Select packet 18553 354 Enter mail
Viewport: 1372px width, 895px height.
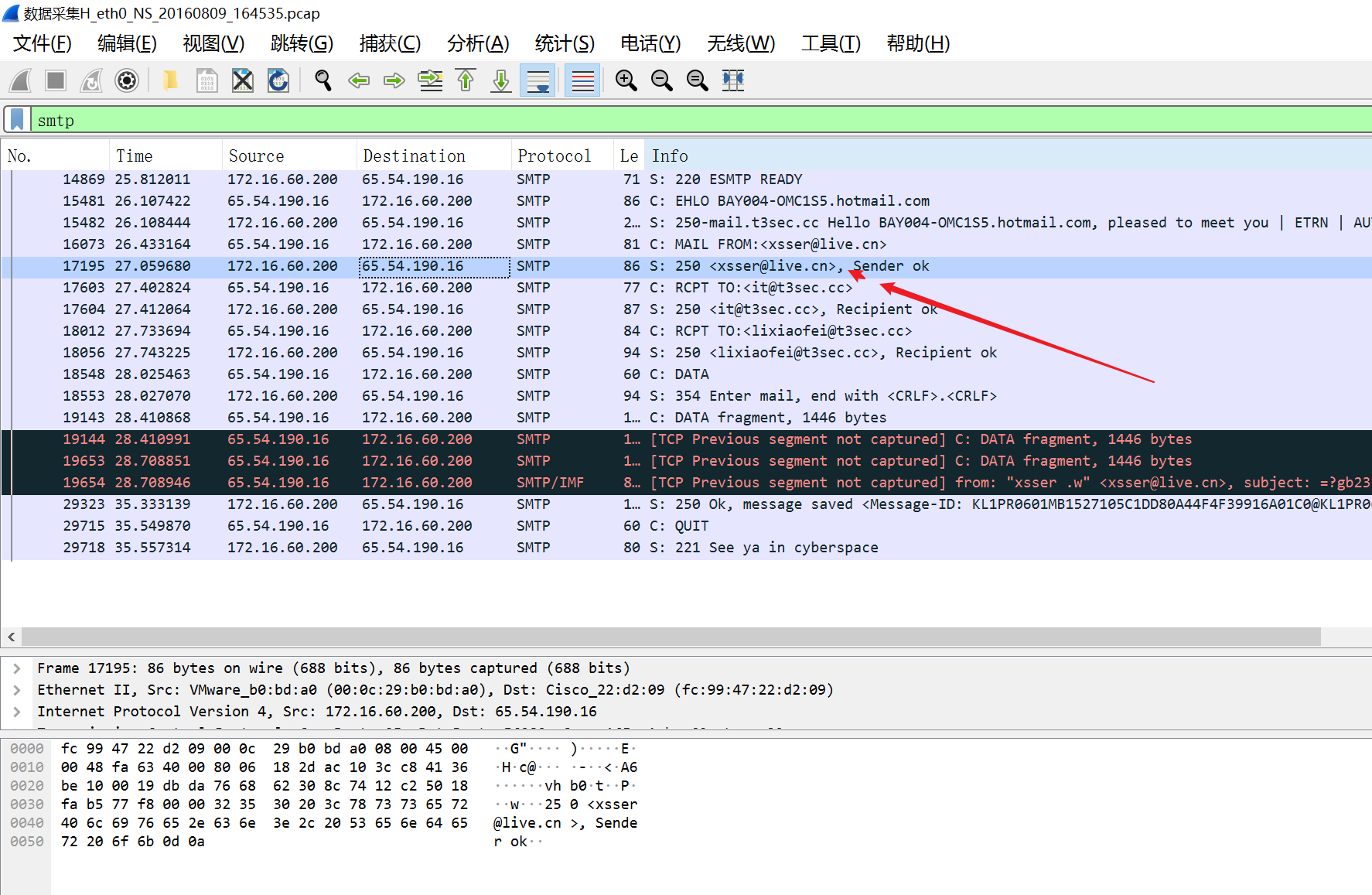click(x=687, y=396)
